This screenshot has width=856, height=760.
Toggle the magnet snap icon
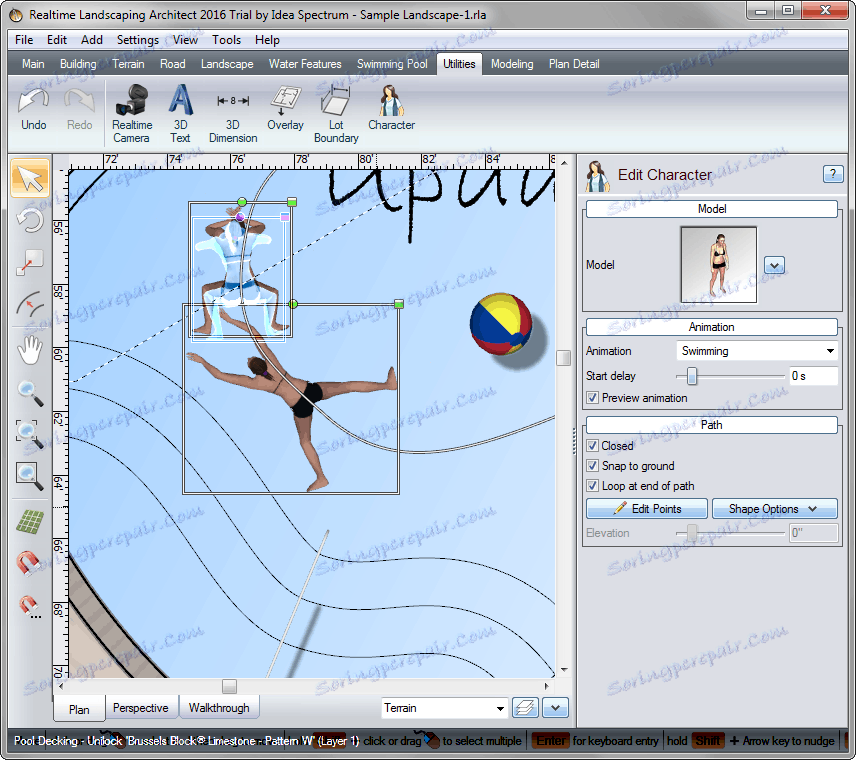click(x=28, y=563)
